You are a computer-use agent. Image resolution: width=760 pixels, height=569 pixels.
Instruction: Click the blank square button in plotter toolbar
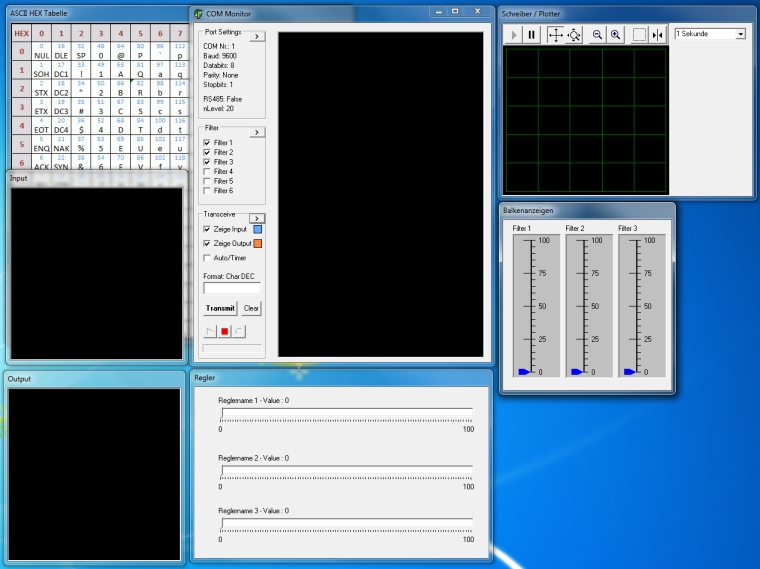pos(639,34)
